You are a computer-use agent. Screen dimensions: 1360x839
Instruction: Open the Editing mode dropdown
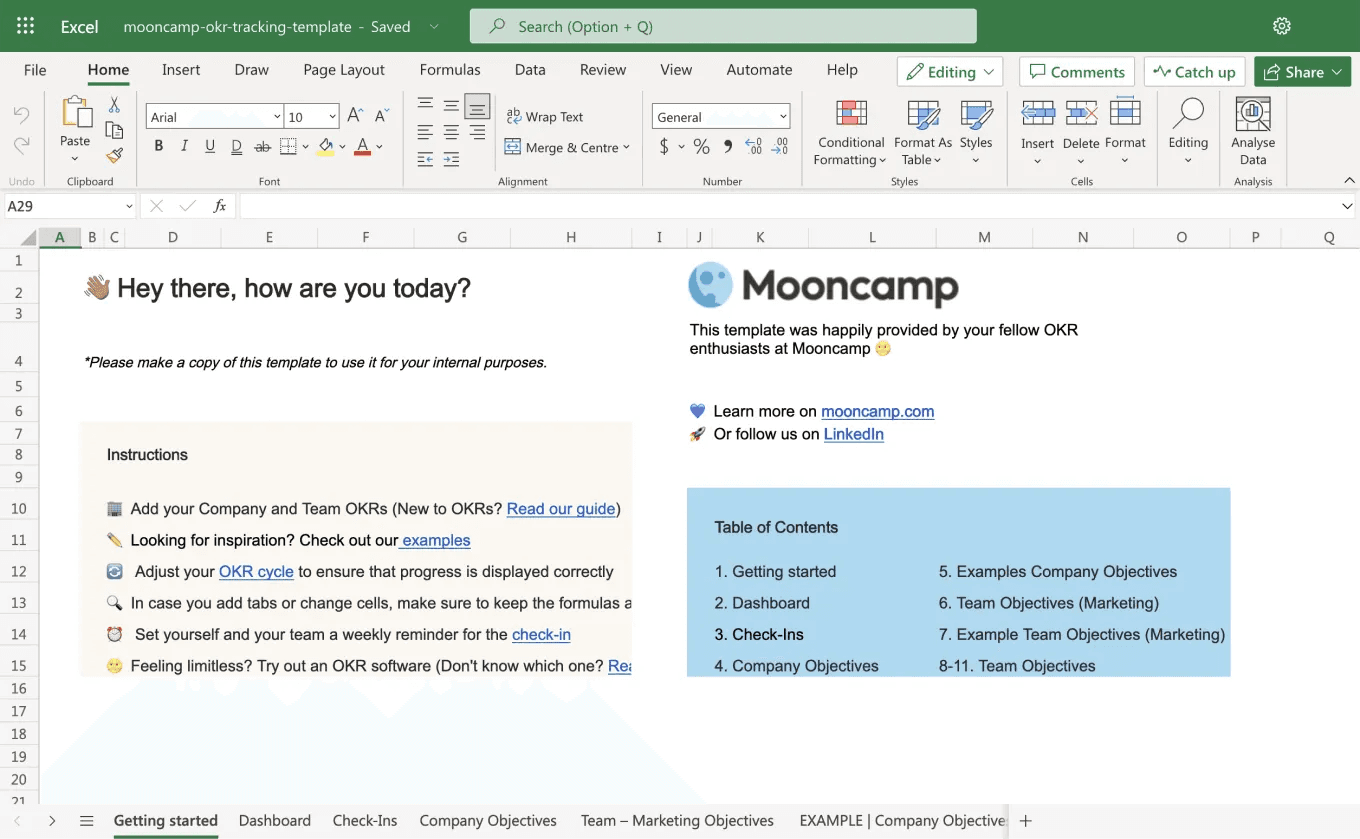(x=948, y=71)
